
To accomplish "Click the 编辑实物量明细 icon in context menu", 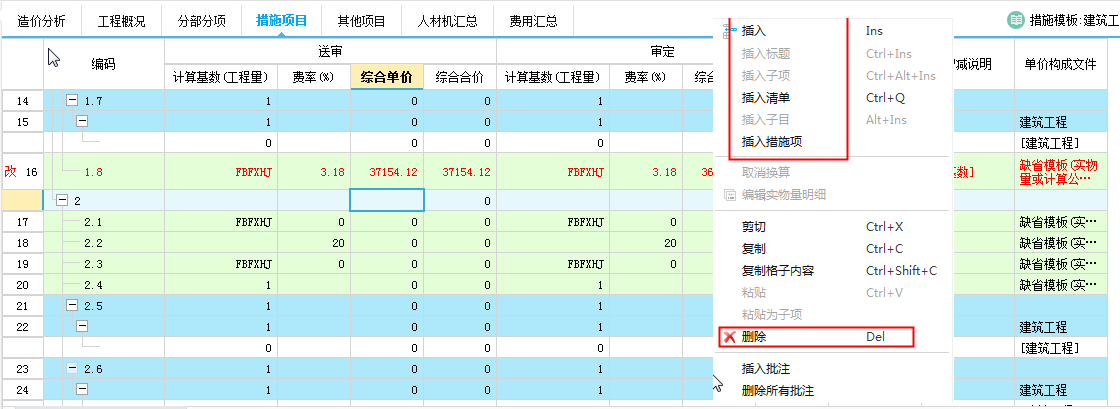I will pyautogui.click(x=730, y=193).
